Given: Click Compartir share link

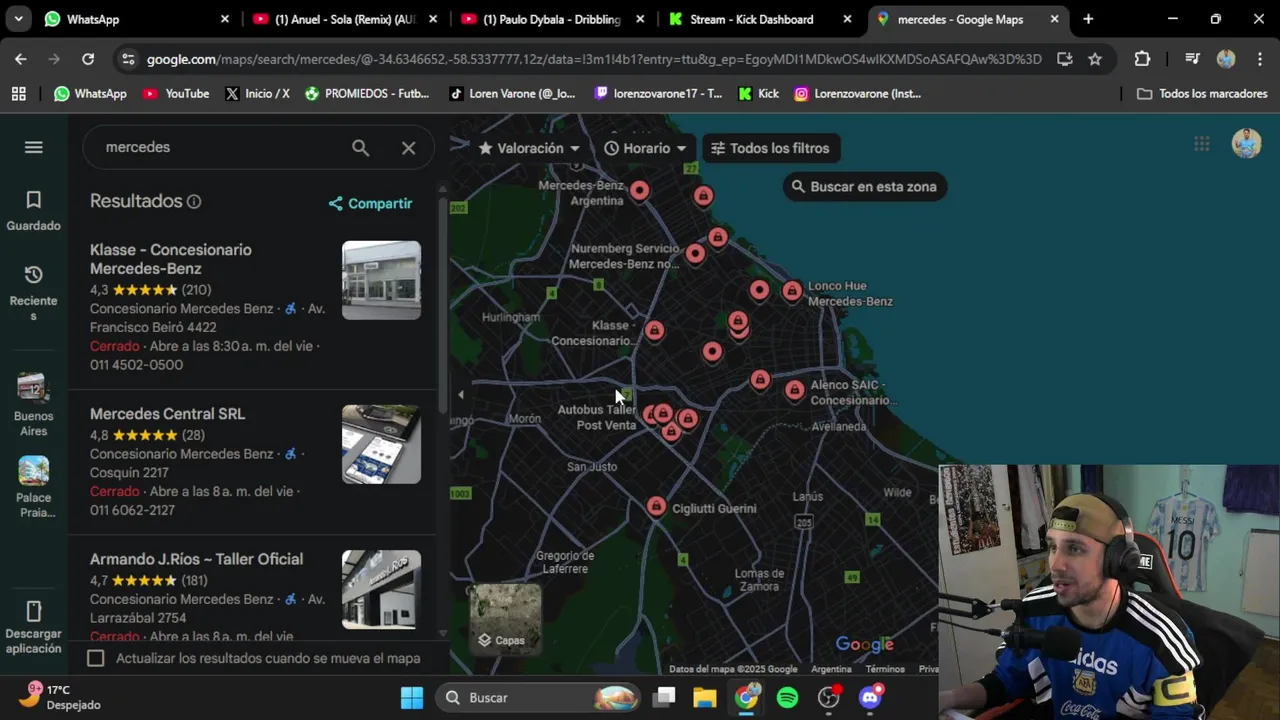Looking at the screenshot, I should point(370,203).
